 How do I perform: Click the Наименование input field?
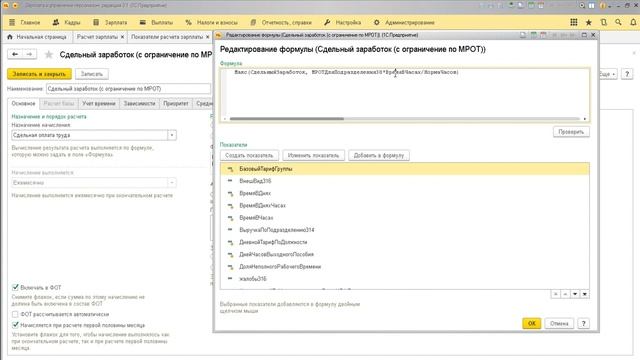[x=128, y=89]
